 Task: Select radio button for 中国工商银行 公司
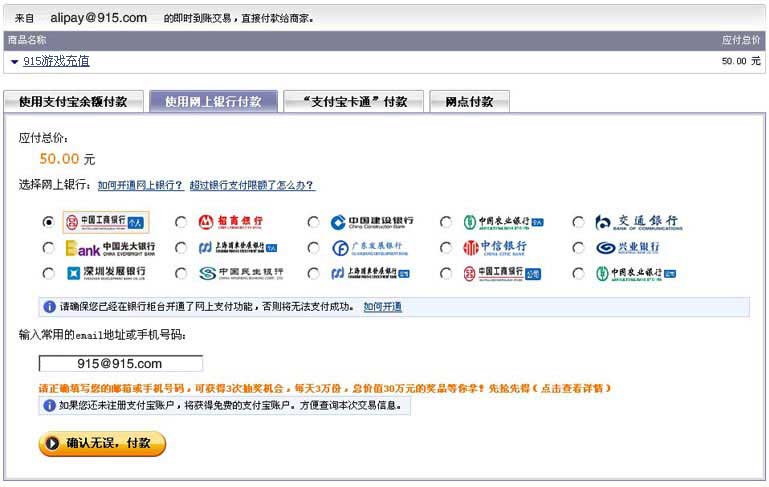tap(446, 273)
